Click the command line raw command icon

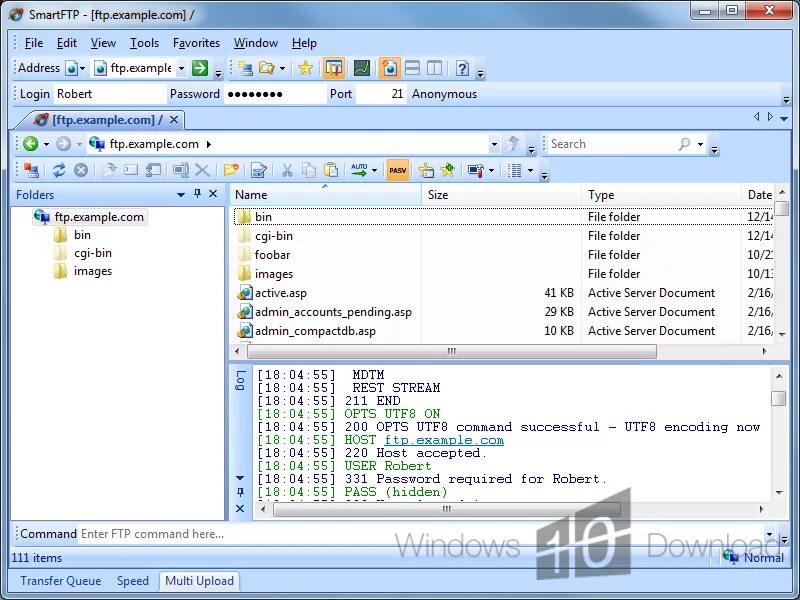(x=131, y=170)
